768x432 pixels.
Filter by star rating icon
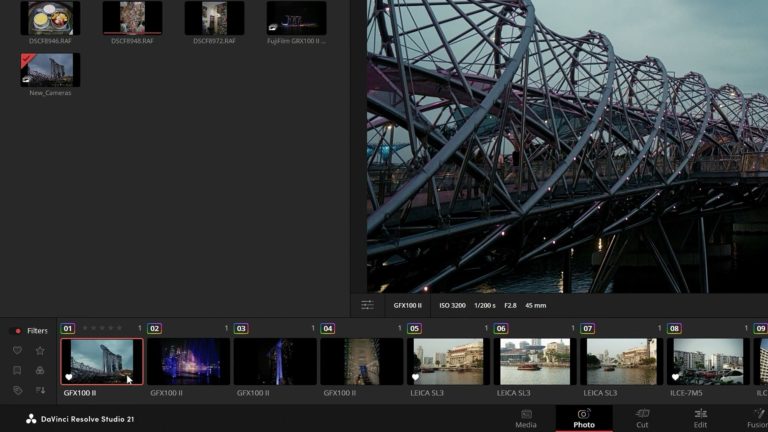coord(40,350)
